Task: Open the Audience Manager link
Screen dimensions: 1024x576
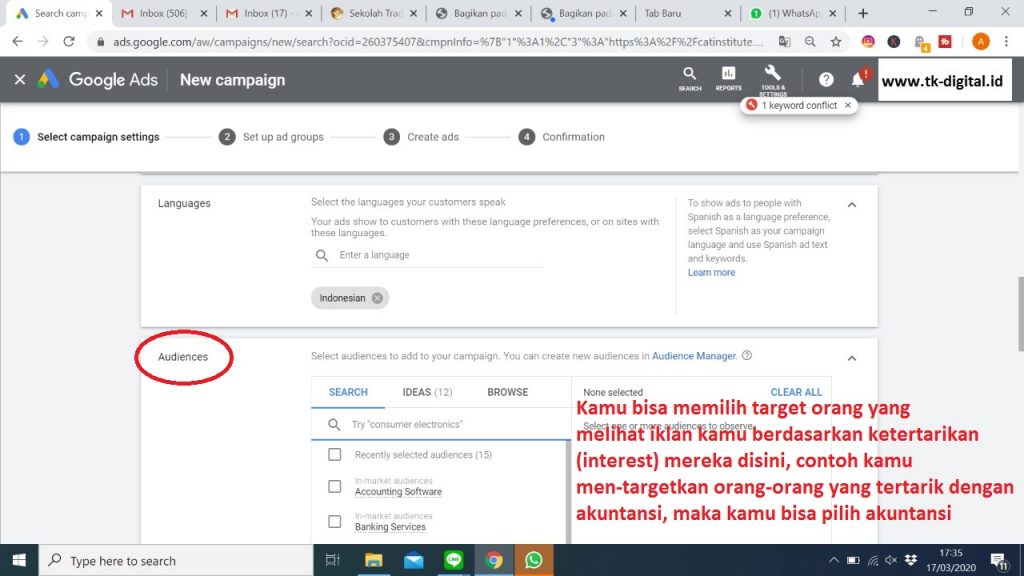Action: point(694,356)
